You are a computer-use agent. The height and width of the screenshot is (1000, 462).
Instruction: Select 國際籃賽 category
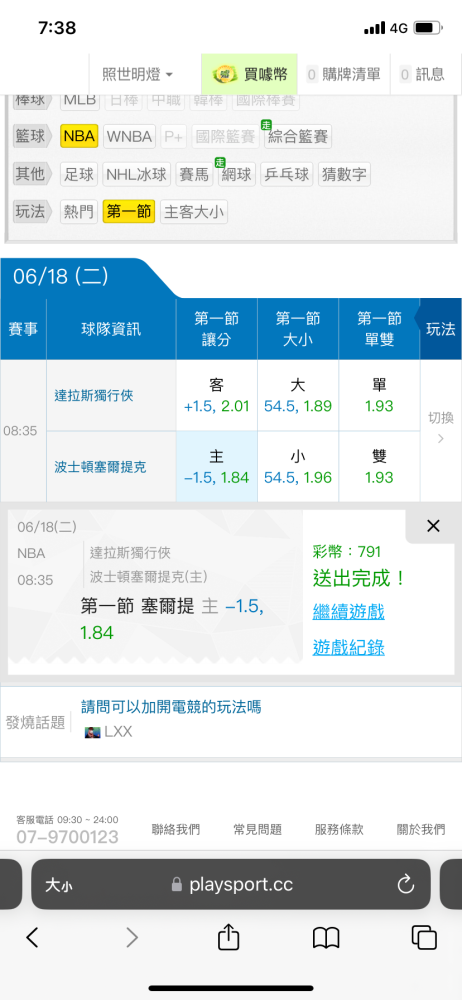[225, 136]
